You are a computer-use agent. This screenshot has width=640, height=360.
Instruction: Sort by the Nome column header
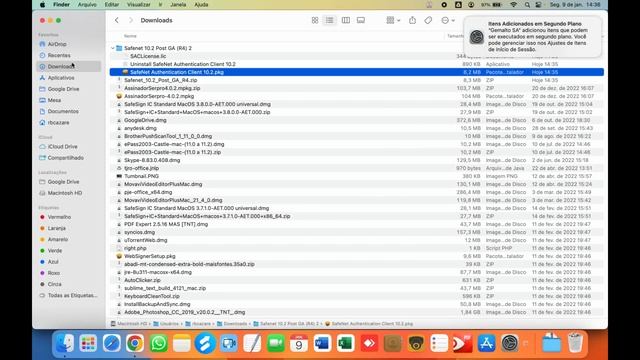coord(130,36)
